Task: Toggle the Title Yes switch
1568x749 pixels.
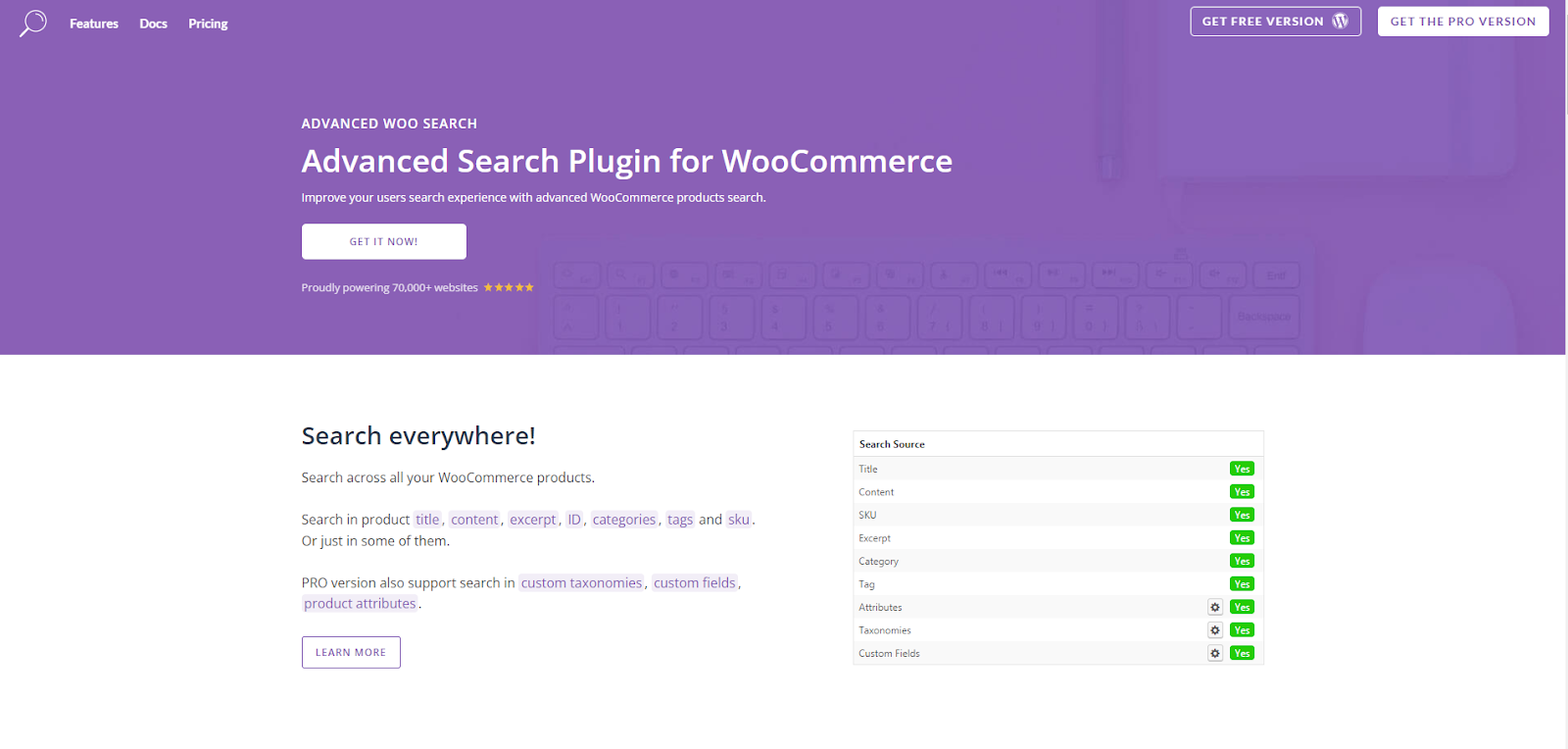Action: click(1242, 469)
